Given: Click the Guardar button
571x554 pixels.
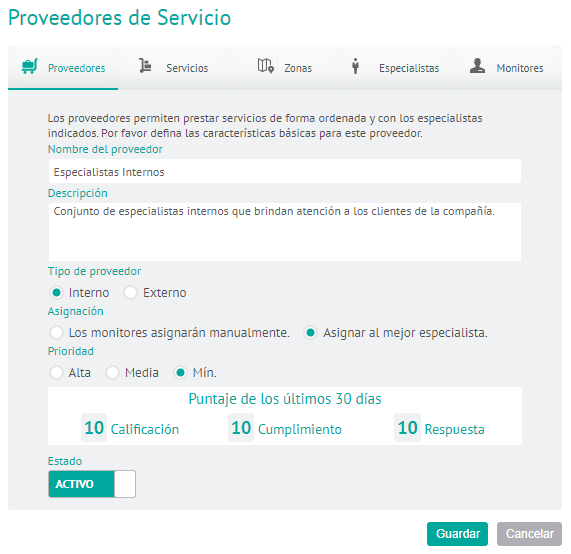Looking at the screenshot, I should tap(457, 534).
